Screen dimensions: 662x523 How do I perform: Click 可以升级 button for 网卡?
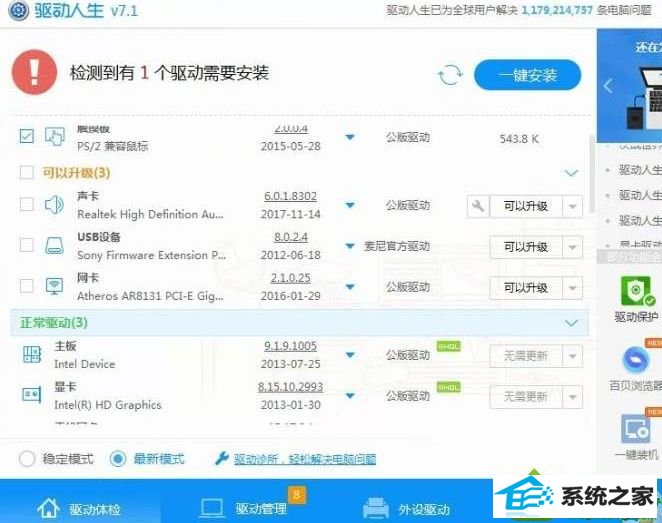pyautogui.click(x=526, y=288)
